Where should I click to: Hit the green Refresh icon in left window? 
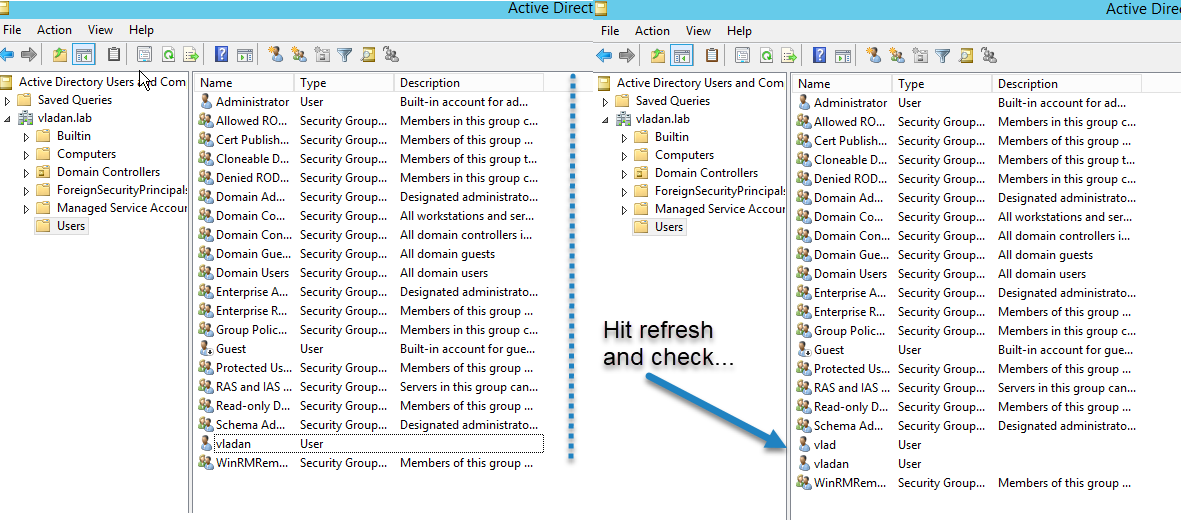pyautogui.click(x=169, y=54)
